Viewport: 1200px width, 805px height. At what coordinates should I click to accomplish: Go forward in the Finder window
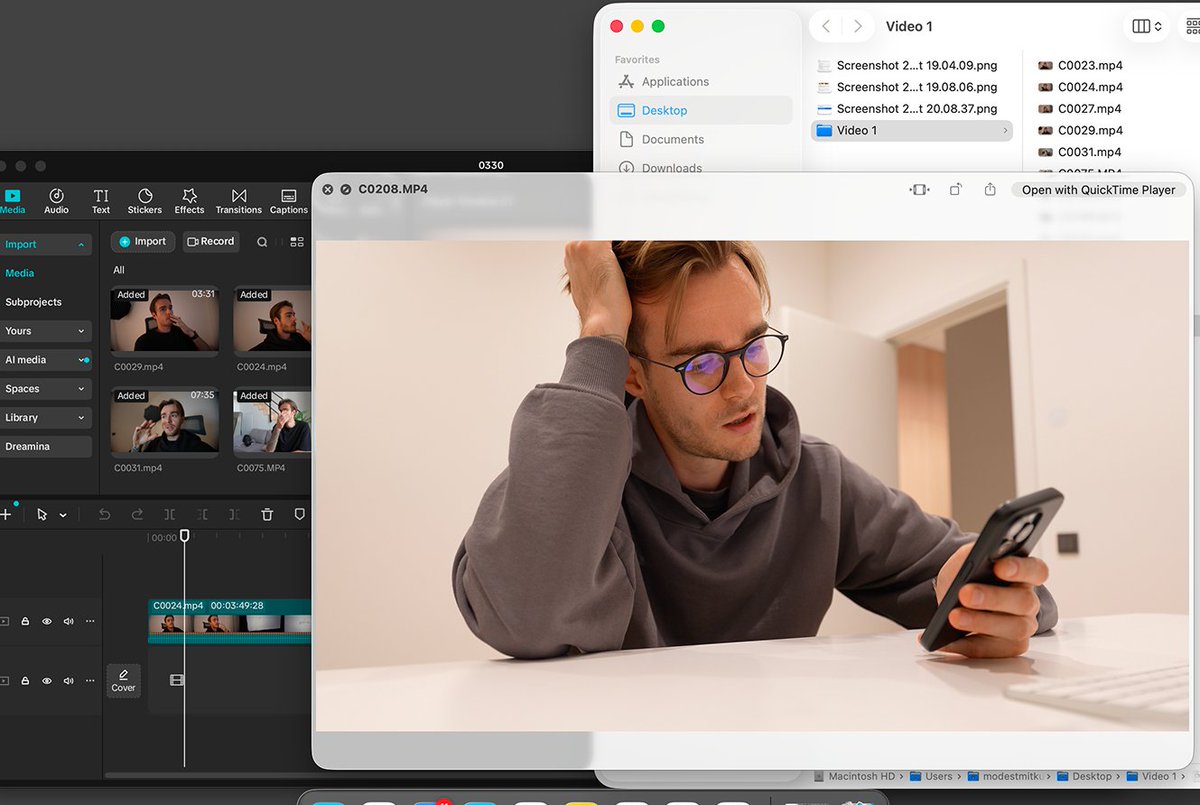pyautogui.click(x=858, y=27)
